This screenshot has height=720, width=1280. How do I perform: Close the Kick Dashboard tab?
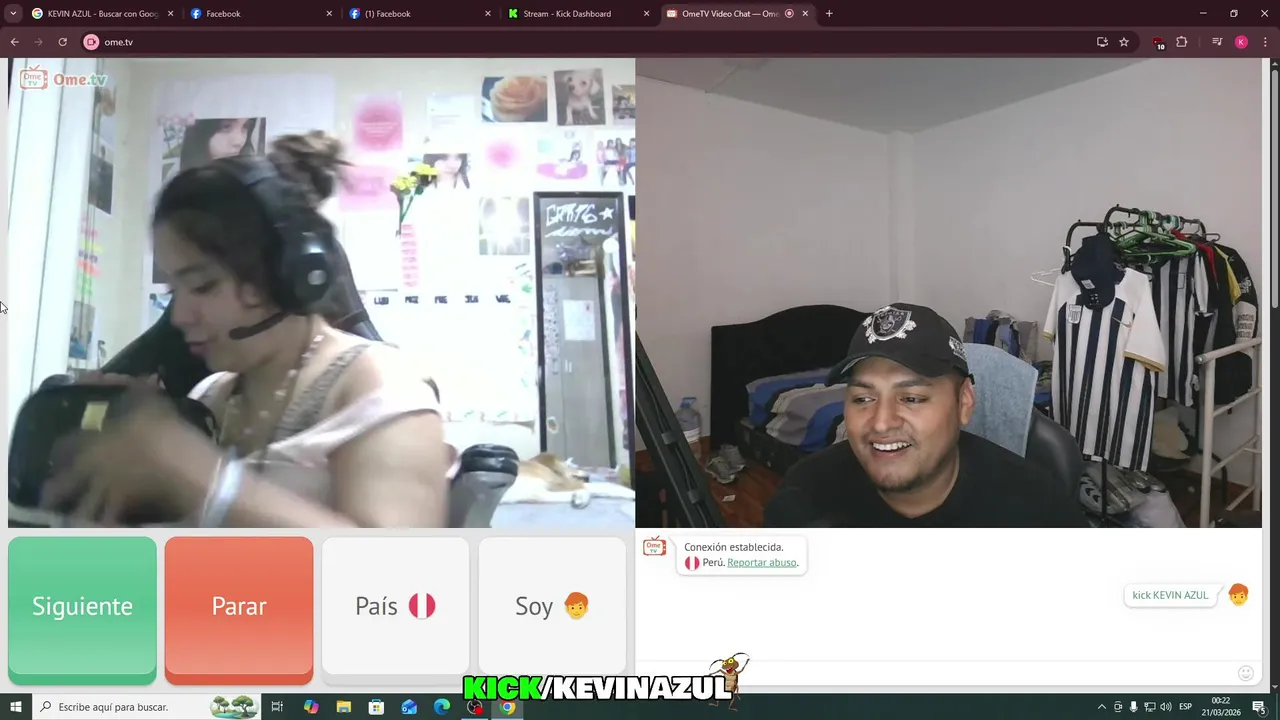coord(646,14)
